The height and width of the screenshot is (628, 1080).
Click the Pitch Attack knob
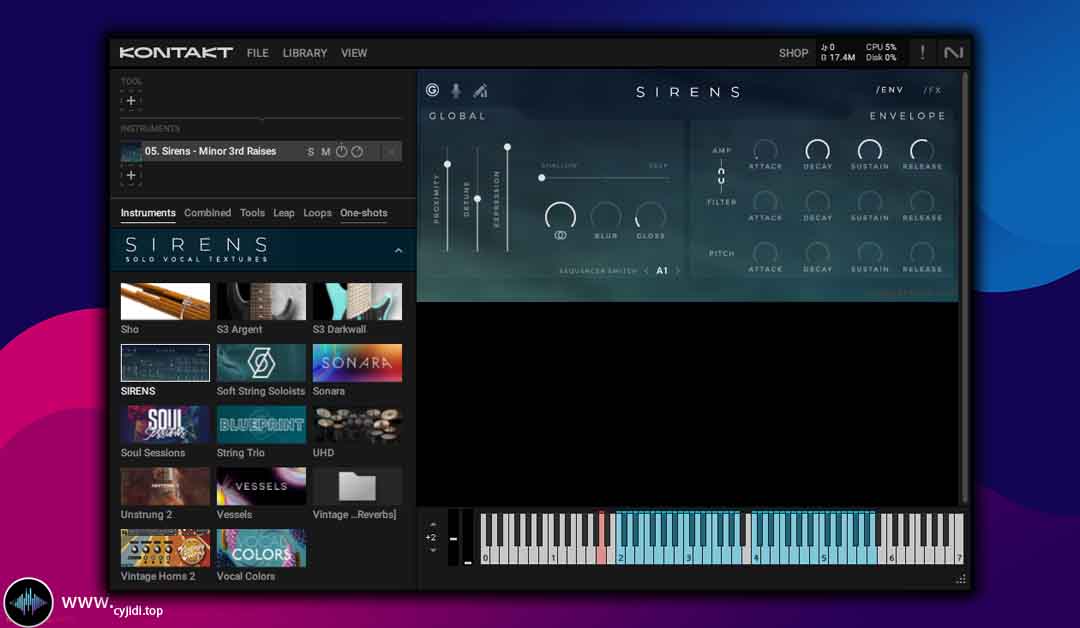pyautogui.click(x=765, y=253)
